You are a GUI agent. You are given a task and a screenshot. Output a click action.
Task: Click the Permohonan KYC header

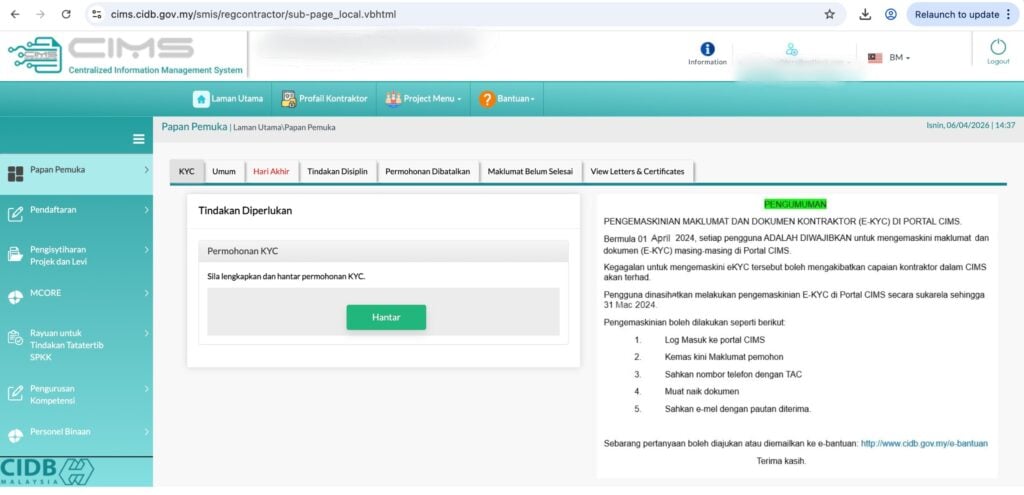tap(383, 251)
